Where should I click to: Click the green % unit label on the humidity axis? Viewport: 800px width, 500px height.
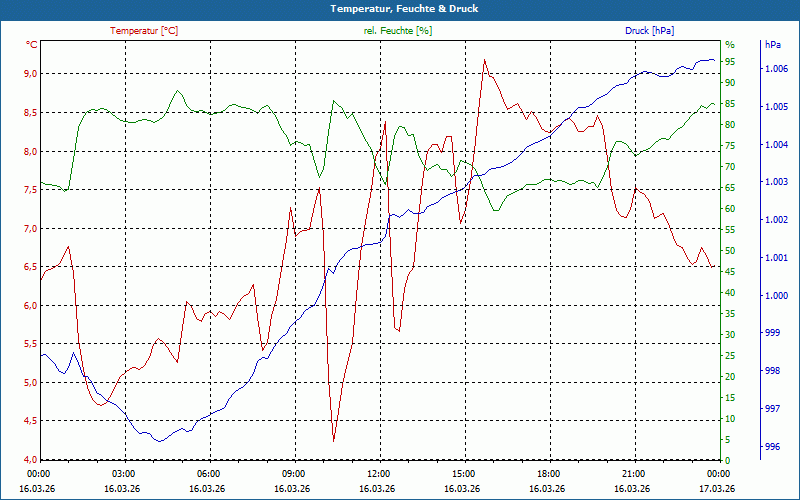click(730, 45)
